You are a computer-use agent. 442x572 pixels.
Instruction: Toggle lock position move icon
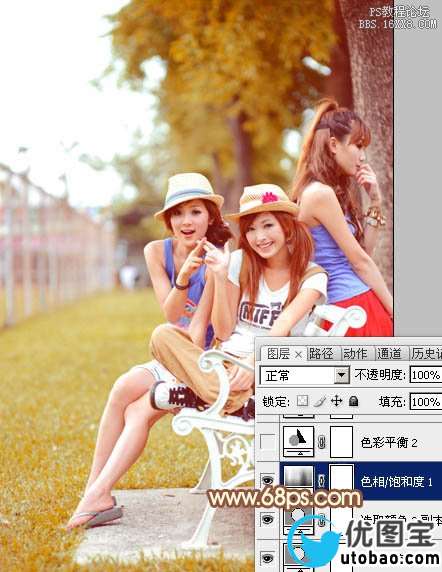click(x=336, y=401)
